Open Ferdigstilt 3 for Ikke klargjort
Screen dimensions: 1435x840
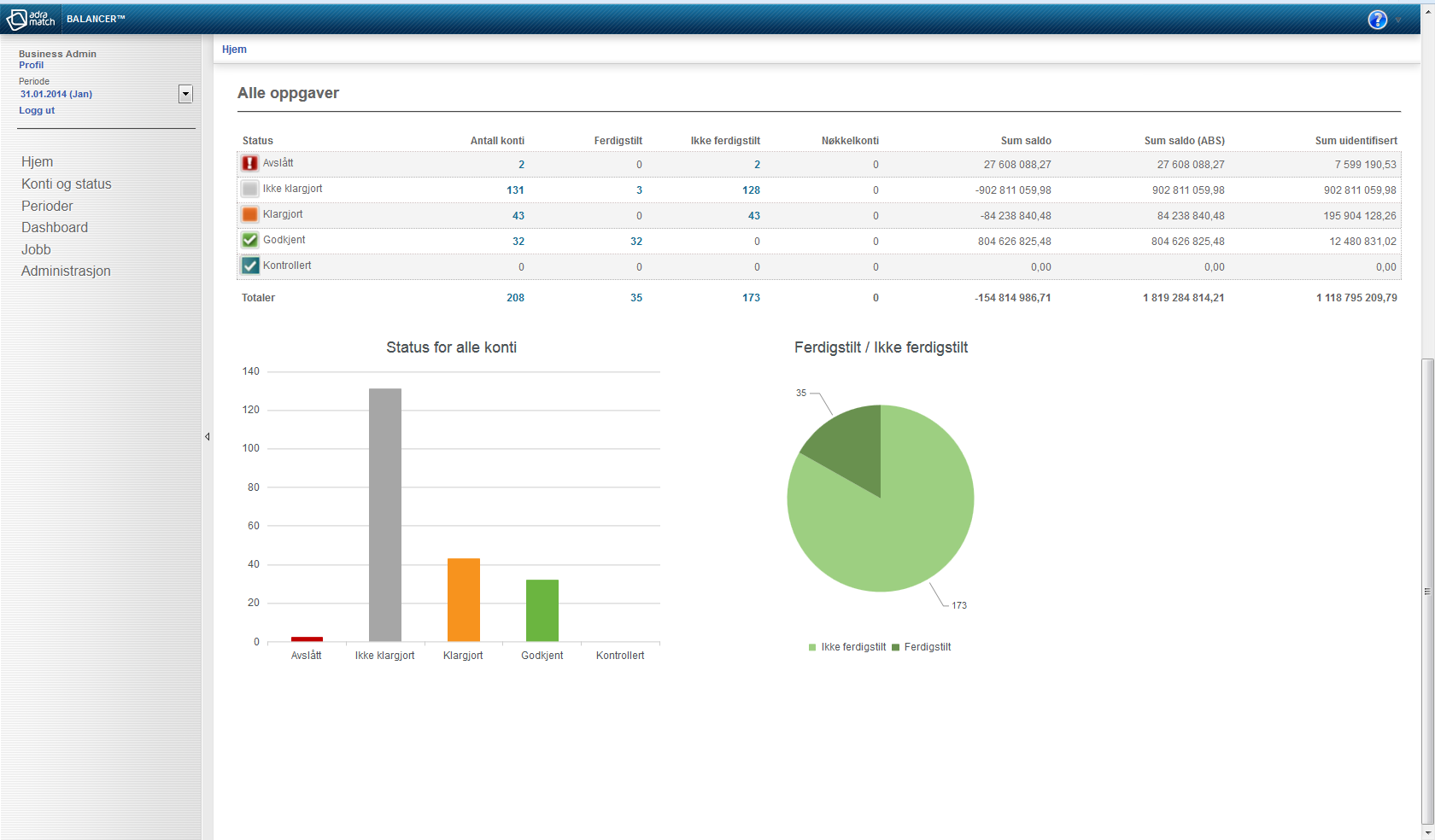pos(639,190)
